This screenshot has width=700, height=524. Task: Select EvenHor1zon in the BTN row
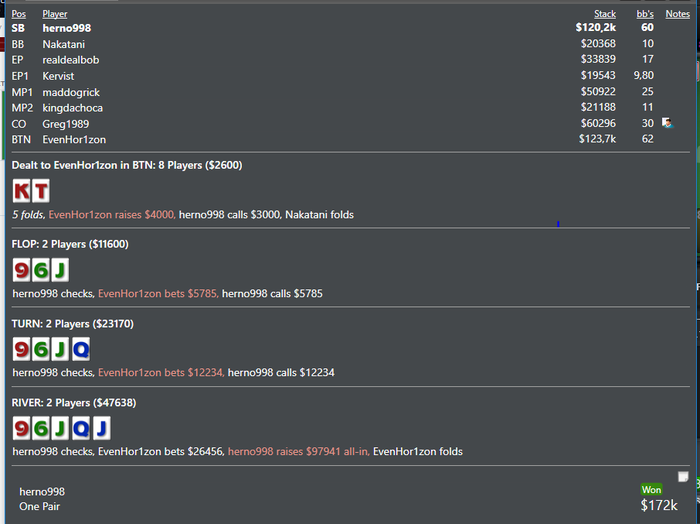point(74,140)
